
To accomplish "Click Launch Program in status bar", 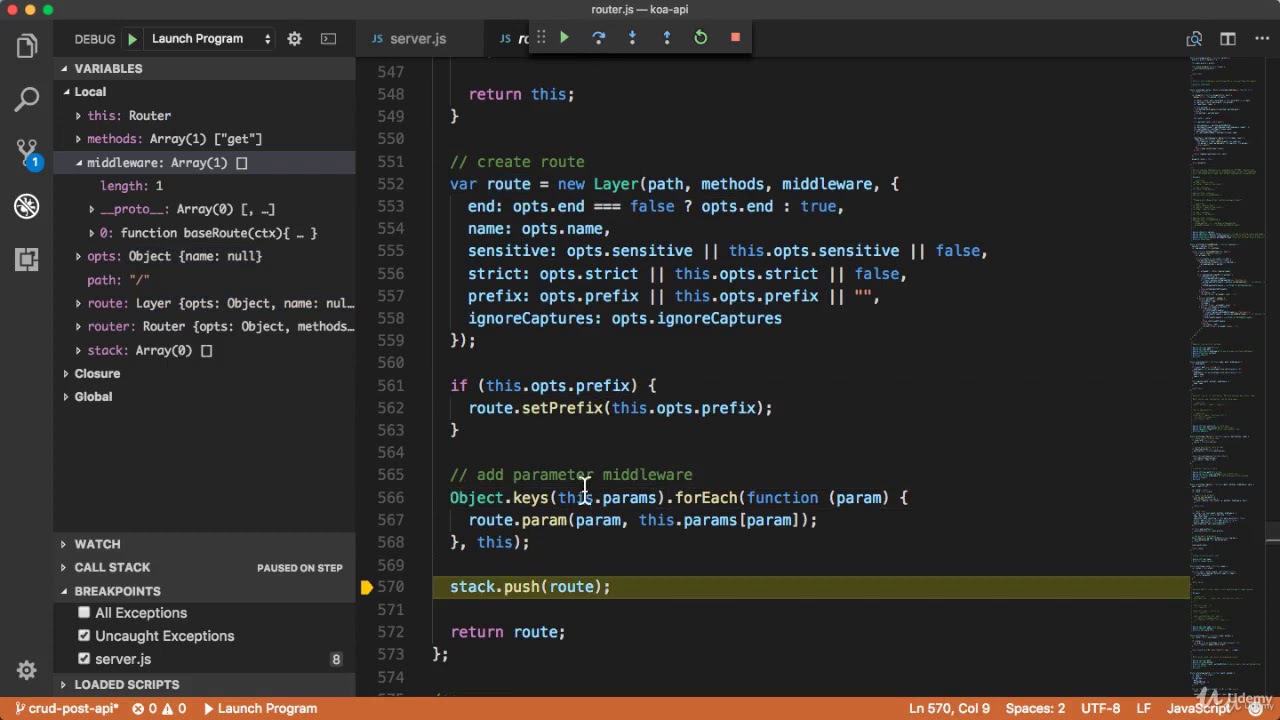I will pos(260,709).
